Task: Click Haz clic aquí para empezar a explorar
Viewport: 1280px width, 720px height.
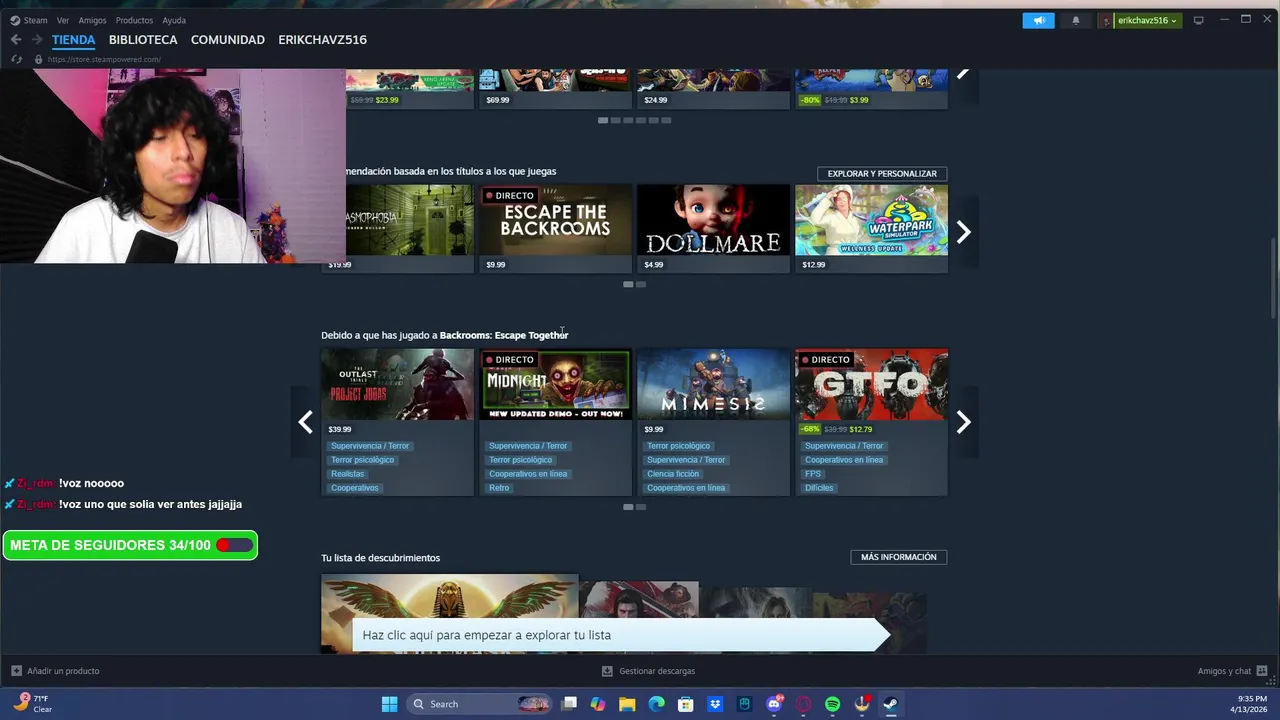Action: coord(620,635)
